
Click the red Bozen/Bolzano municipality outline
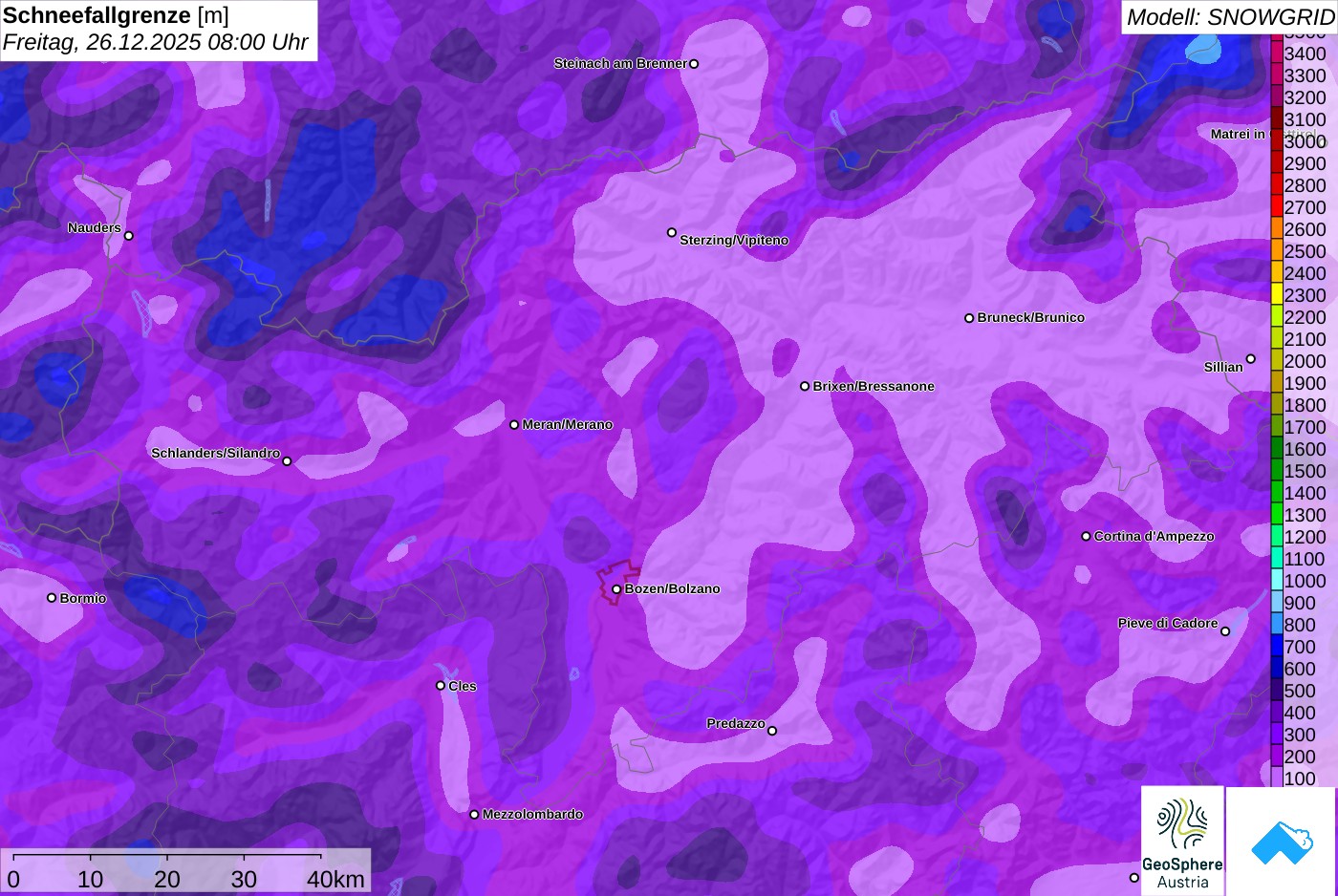[x=619, y=582]
